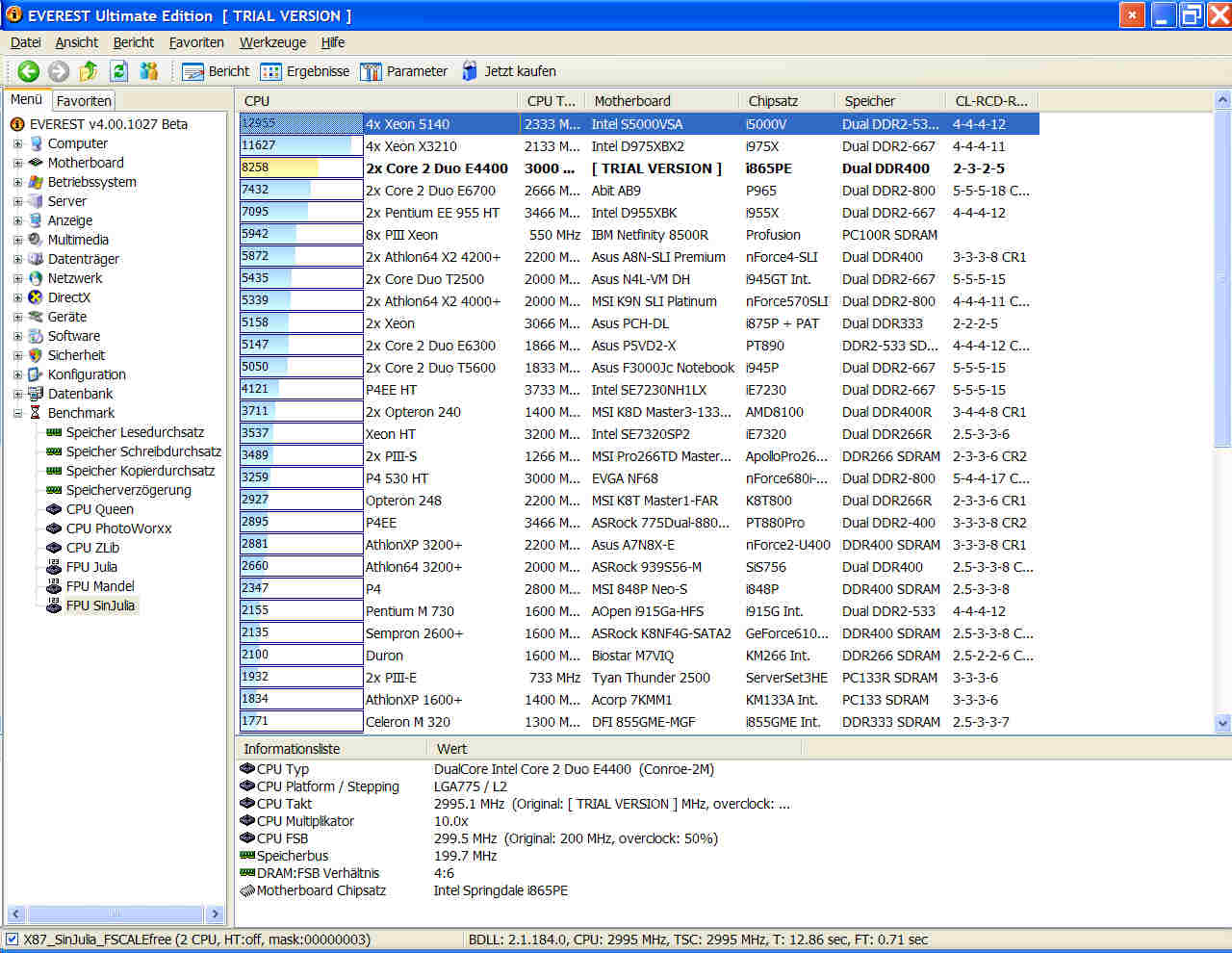Viewport: 1232px width, 953px height.
Task: Expand the Server tree node
Action: (17, 201)
